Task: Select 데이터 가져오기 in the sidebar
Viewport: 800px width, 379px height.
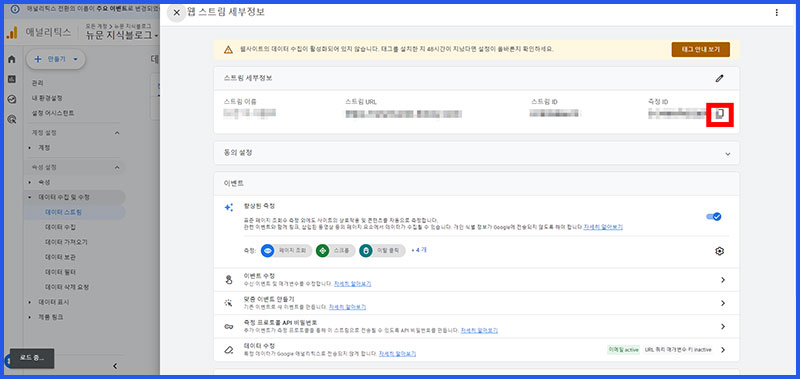Action: pos(66,242)
